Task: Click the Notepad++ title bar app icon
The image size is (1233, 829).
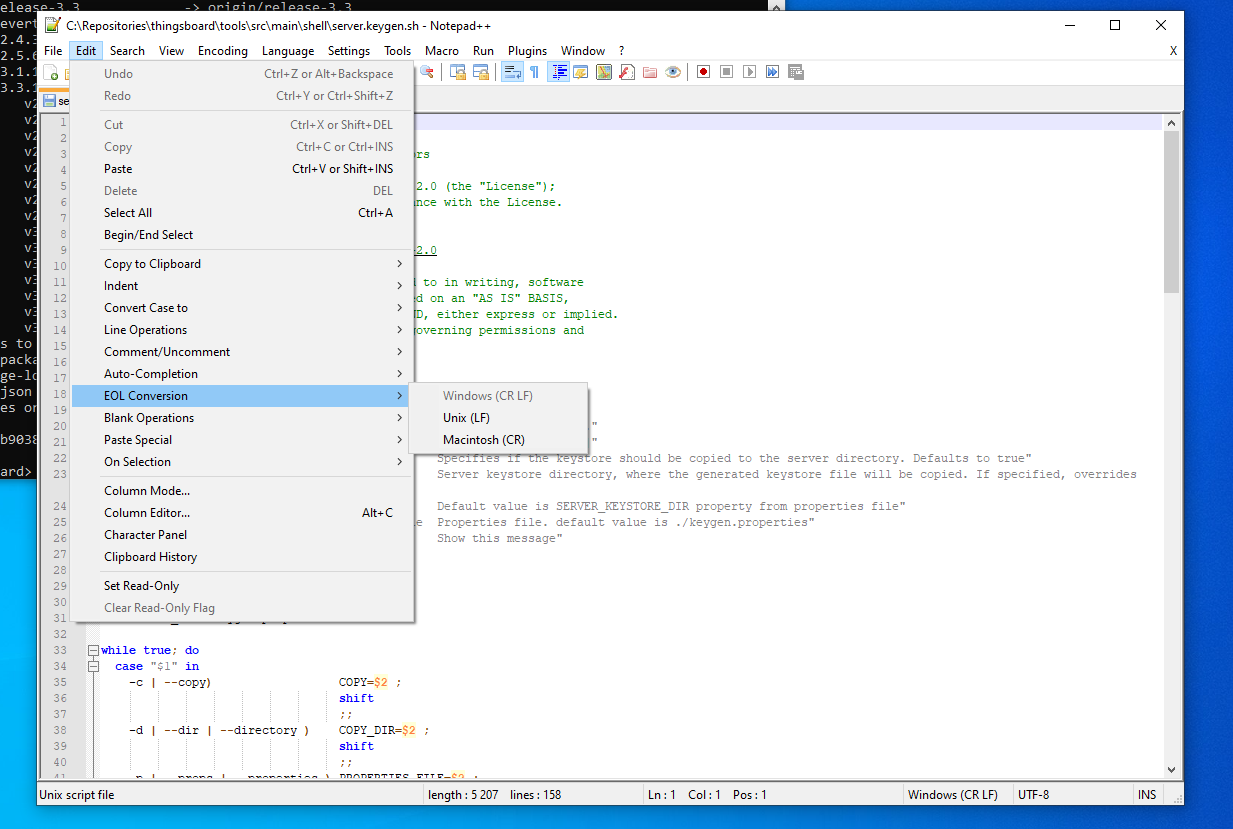Action: [52, 25]
